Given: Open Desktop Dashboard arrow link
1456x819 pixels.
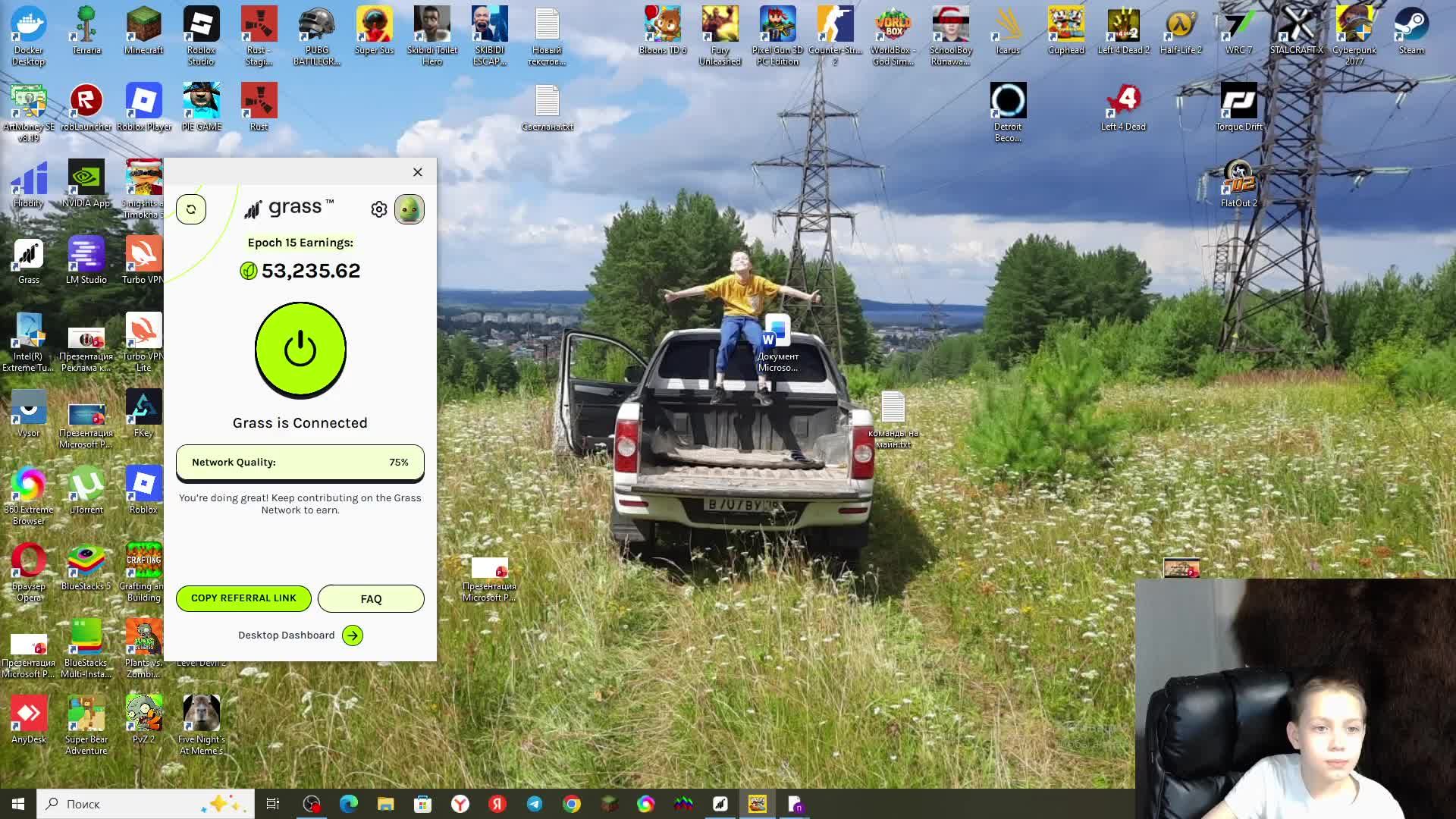Looking at the screenshot, I should pos(353,635).
